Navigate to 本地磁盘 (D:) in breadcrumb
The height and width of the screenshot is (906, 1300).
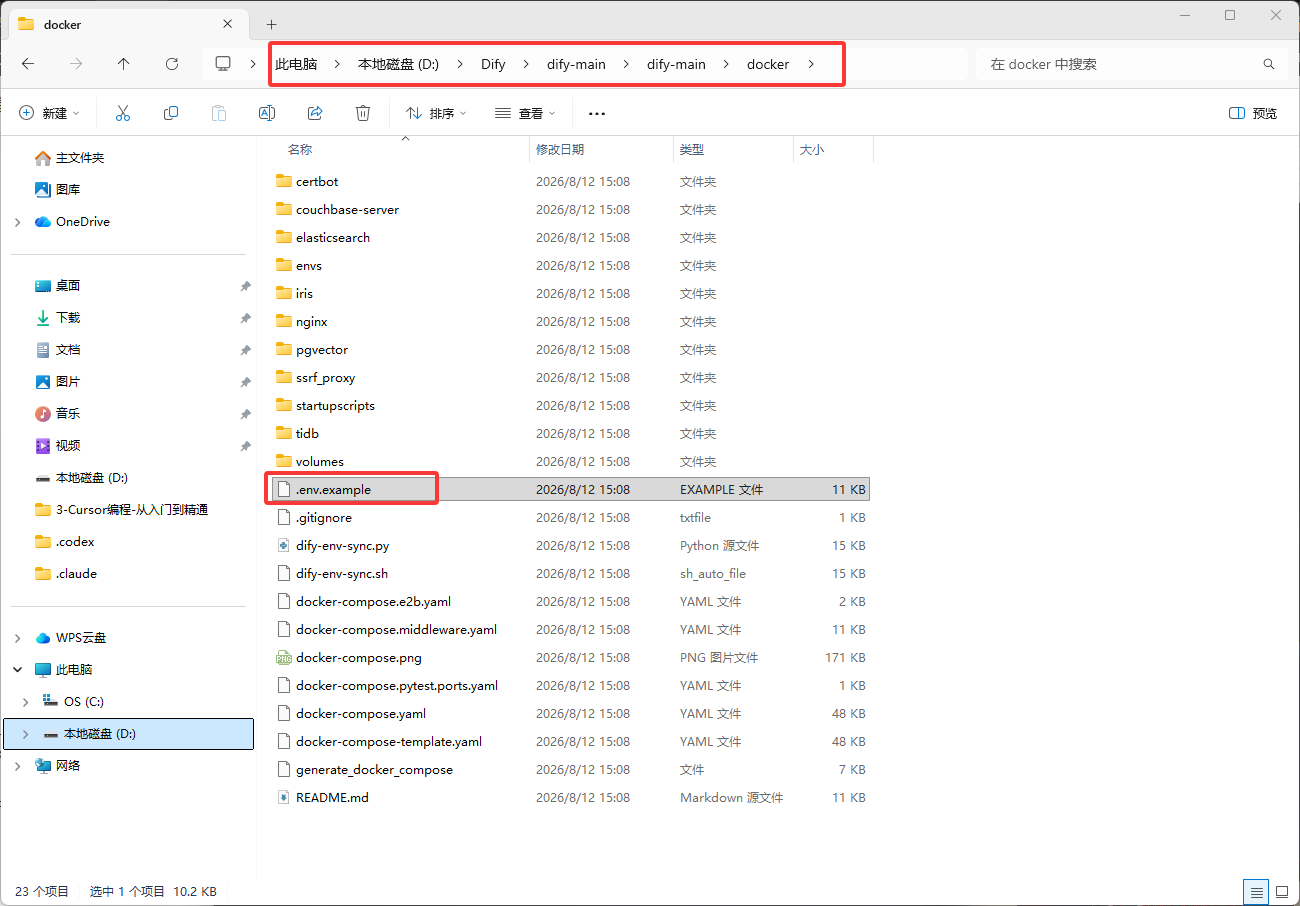pos(398,64)
